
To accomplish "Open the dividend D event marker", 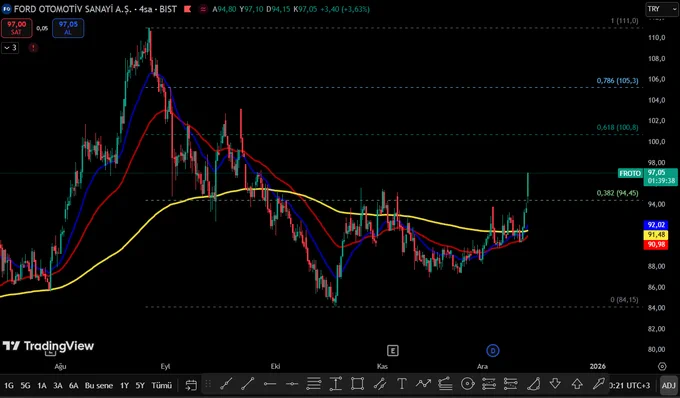I will [x=493, y=350].
